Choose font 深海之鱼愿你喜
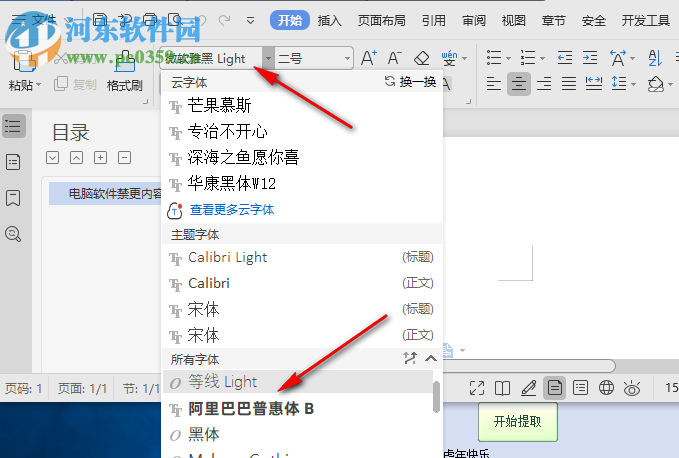The image size is (679, 458). 302,158
